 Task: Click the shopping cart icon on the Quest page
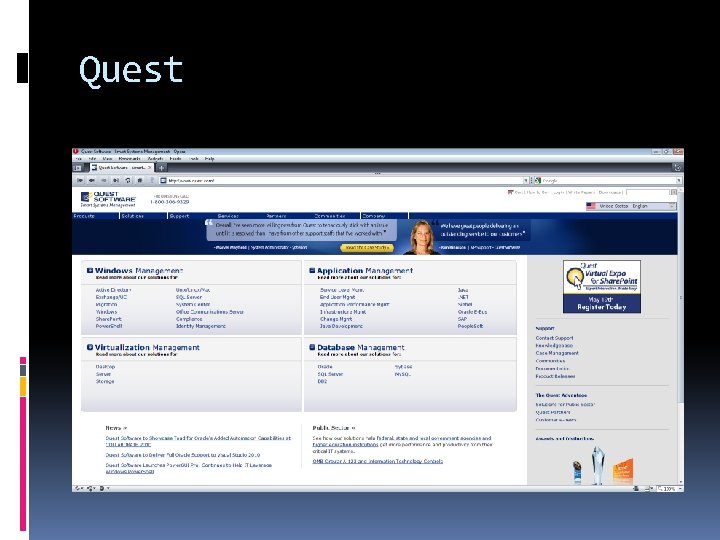tap(510, 192)
